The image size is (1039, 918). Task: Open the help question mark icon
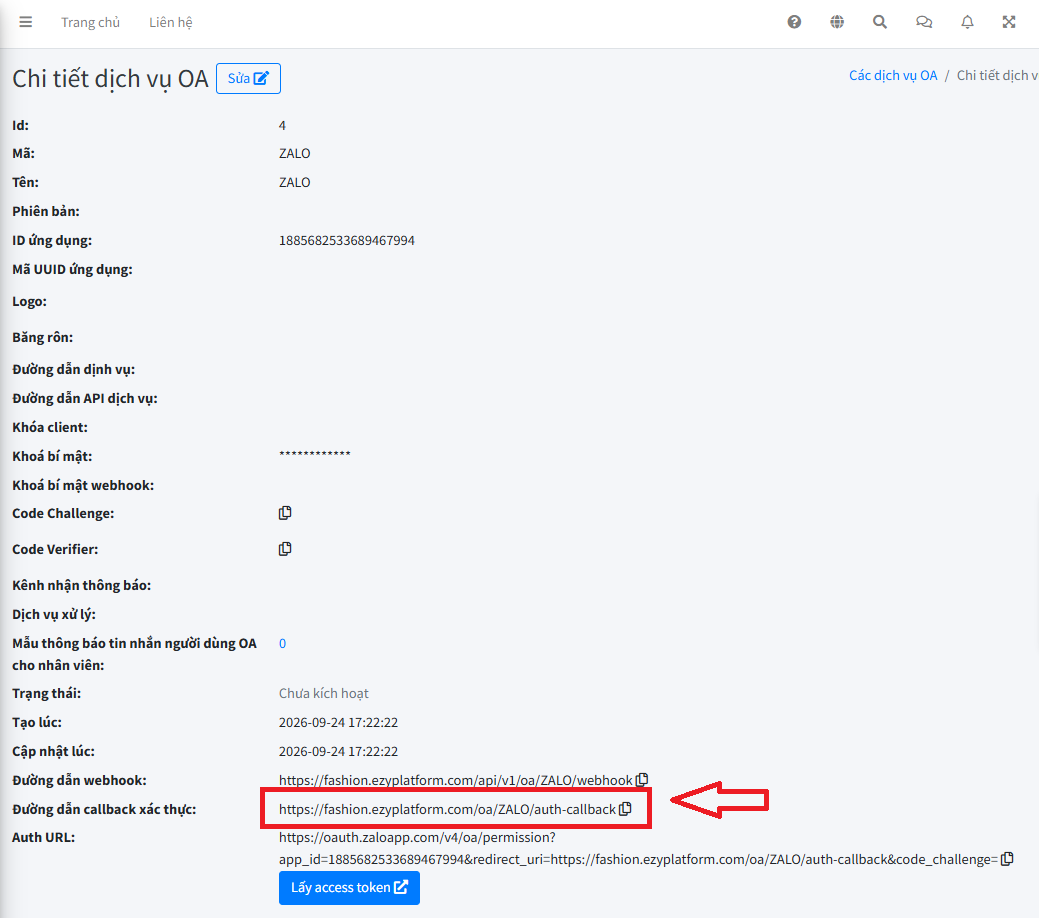pyautogui.click(x=794, y=22)
